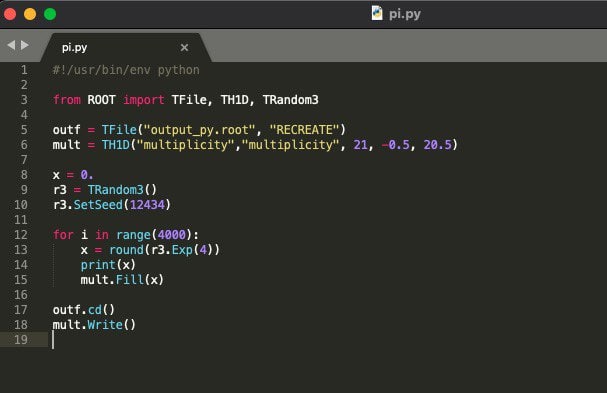Click the string "output_py.root"
This screenshot has width=607, height=393.
pos(199,130)
